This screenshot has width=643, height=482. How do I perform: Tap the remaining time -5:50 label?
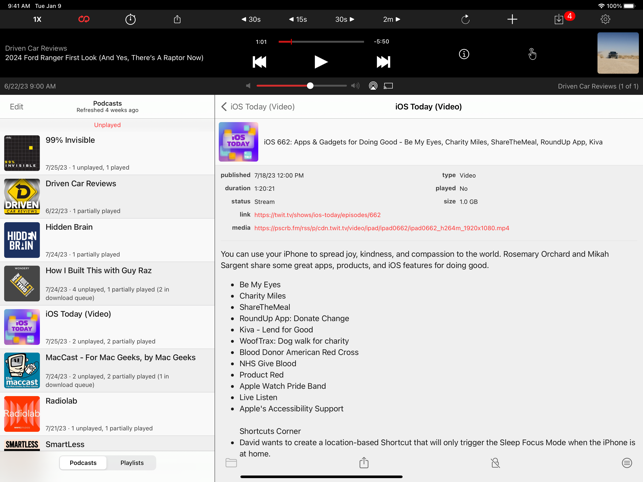(381, 41)
